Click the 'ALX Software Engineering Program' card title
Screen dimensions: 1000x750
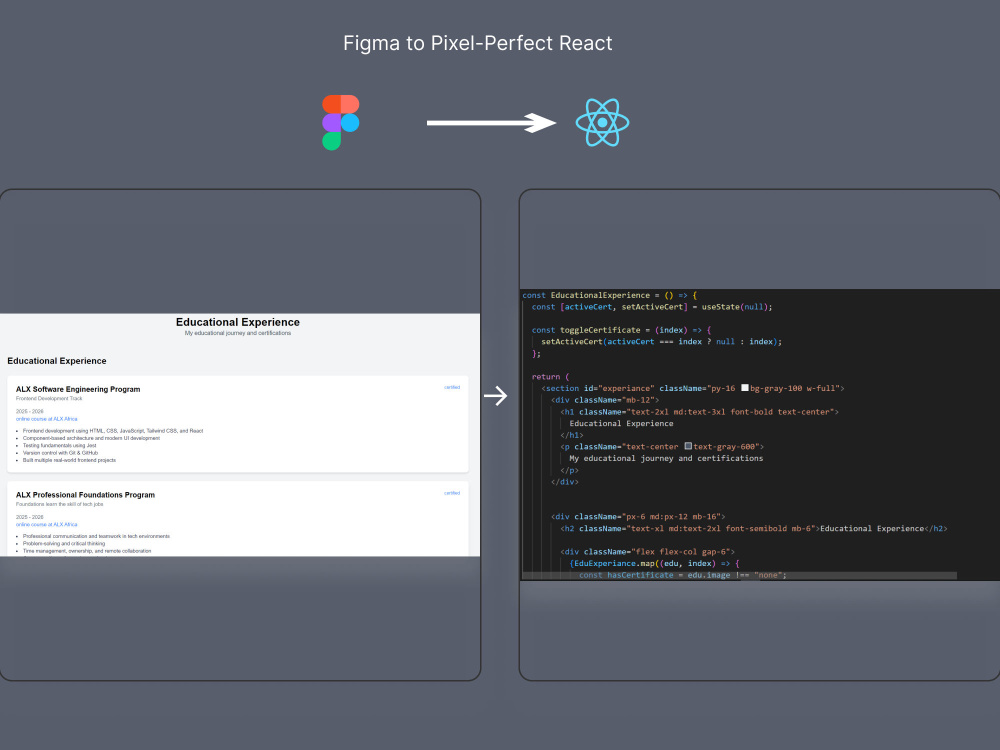tap(78, 389)
